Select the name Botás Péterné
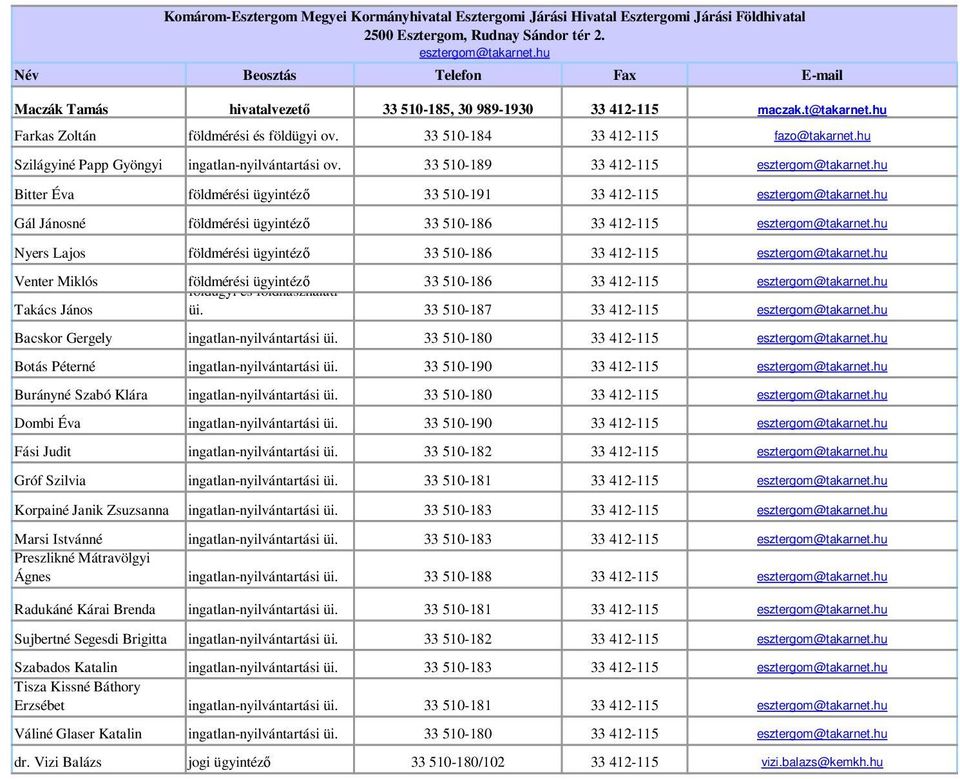This screenshot has width=960, height=779. pyautogui.click(x=55, y=366)
